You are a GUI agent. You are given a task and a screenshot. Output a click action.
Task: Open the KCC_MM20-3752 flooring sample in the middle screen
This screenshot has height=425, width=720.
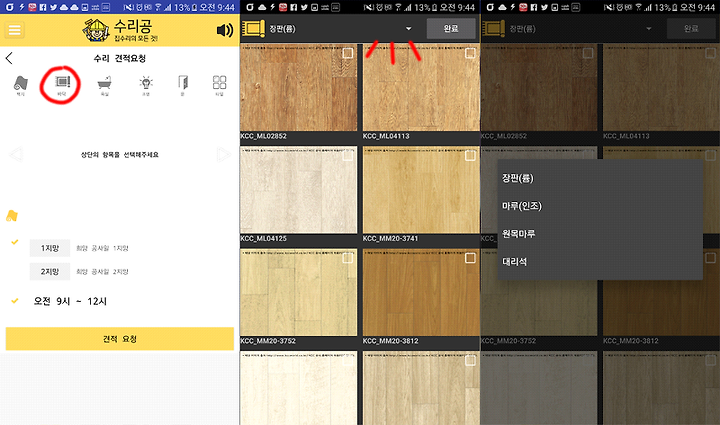click(x=298, y=292)
